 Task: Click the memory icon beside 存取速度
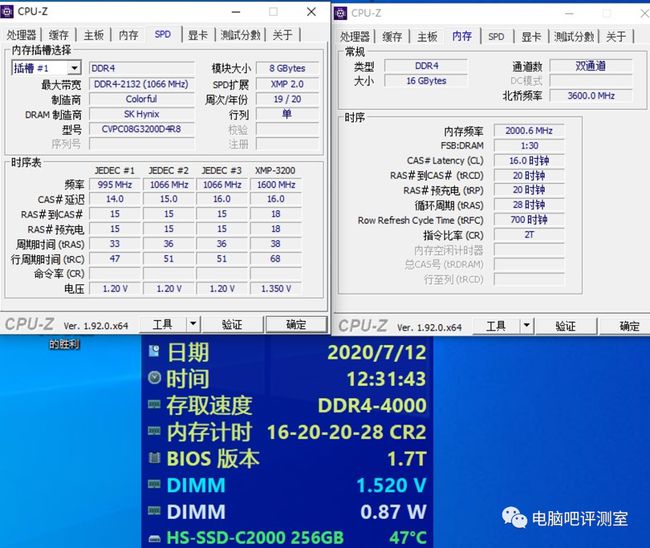click(154, 404)
